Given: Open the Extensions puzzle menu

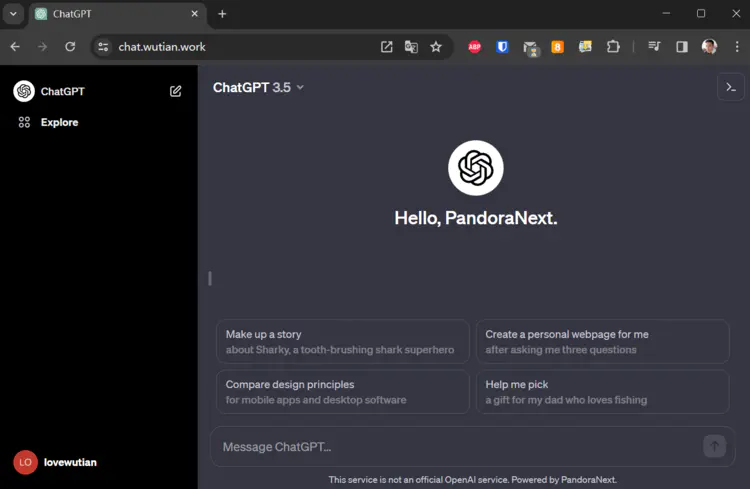Looking at the screenshot, I should pyautogui.click(x=613, y=47).
